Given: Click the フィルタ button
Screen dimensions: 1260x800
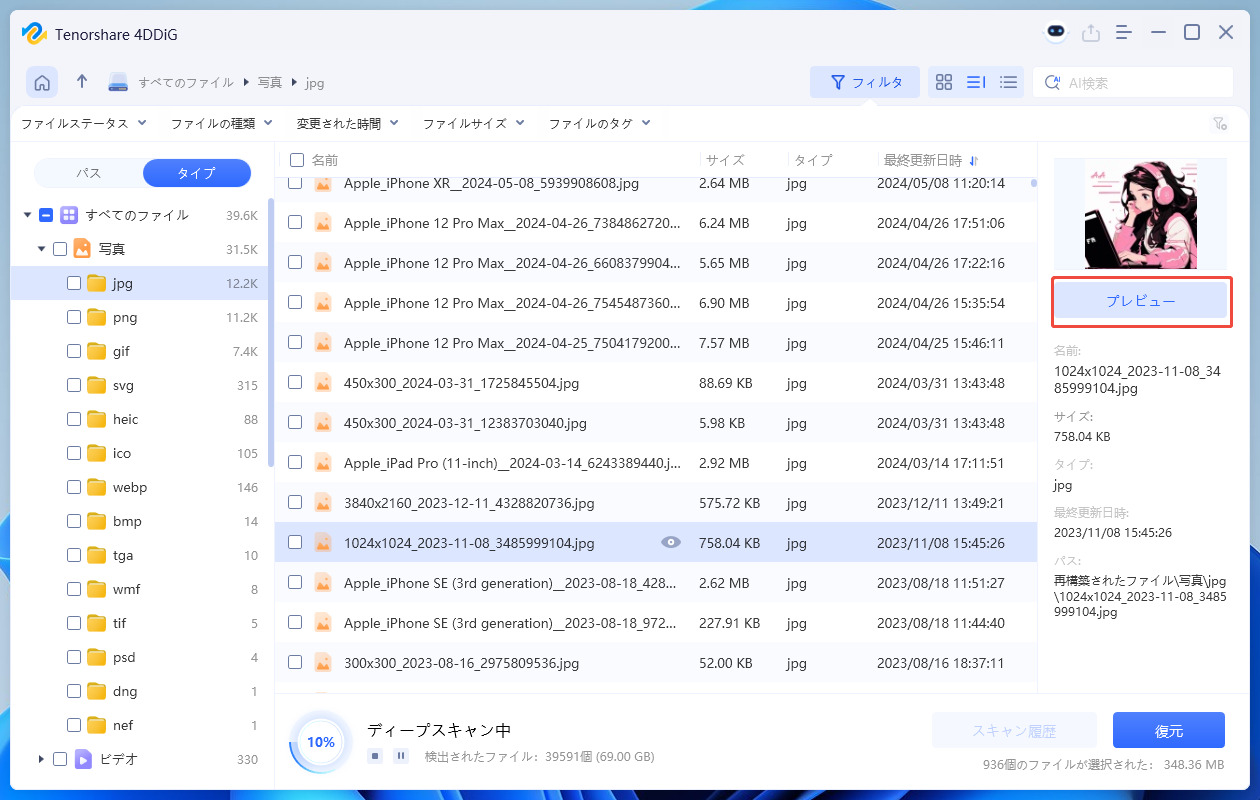Looking at the screenshot, I should point(865,82).
